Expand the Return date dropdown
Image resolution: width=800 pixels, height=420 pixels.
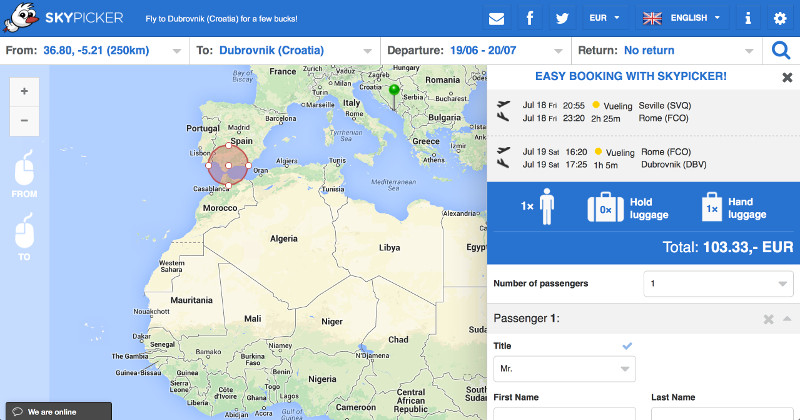(749, 51)
